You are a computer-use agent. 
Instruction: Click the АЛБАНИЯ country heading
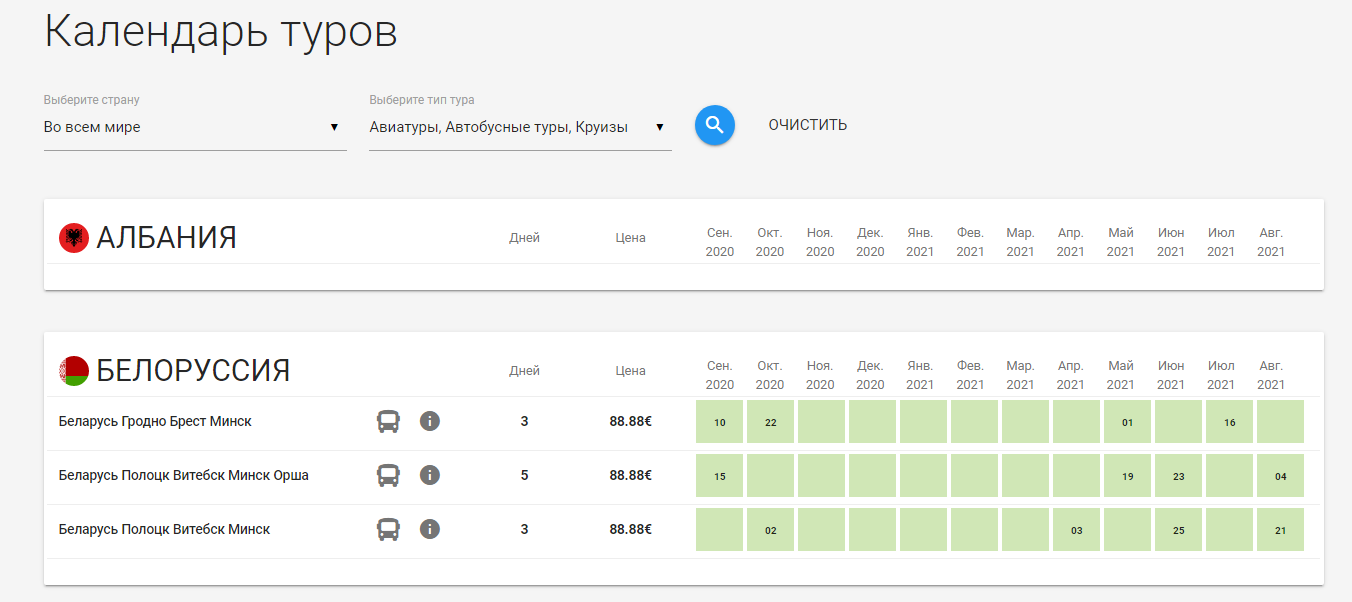(166, 238)
